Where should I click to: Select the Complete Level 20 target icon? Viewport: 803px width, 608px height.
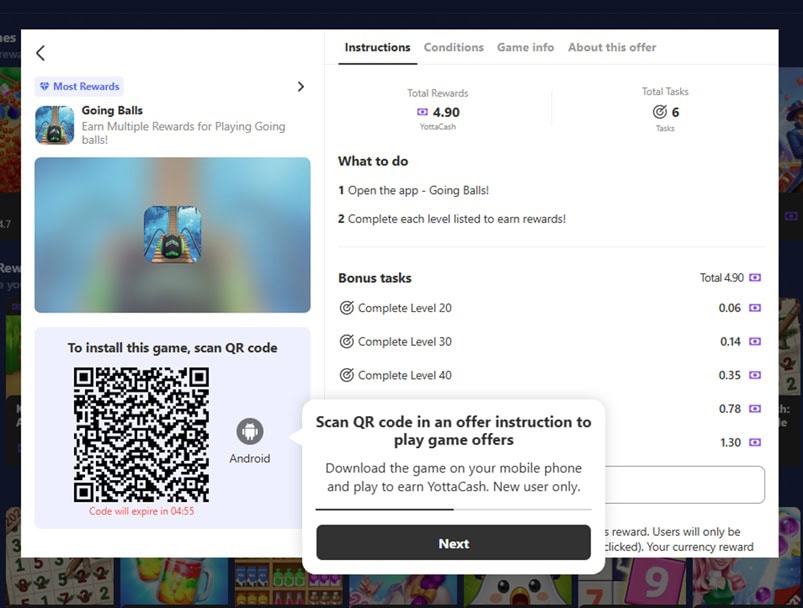(347, 308)
